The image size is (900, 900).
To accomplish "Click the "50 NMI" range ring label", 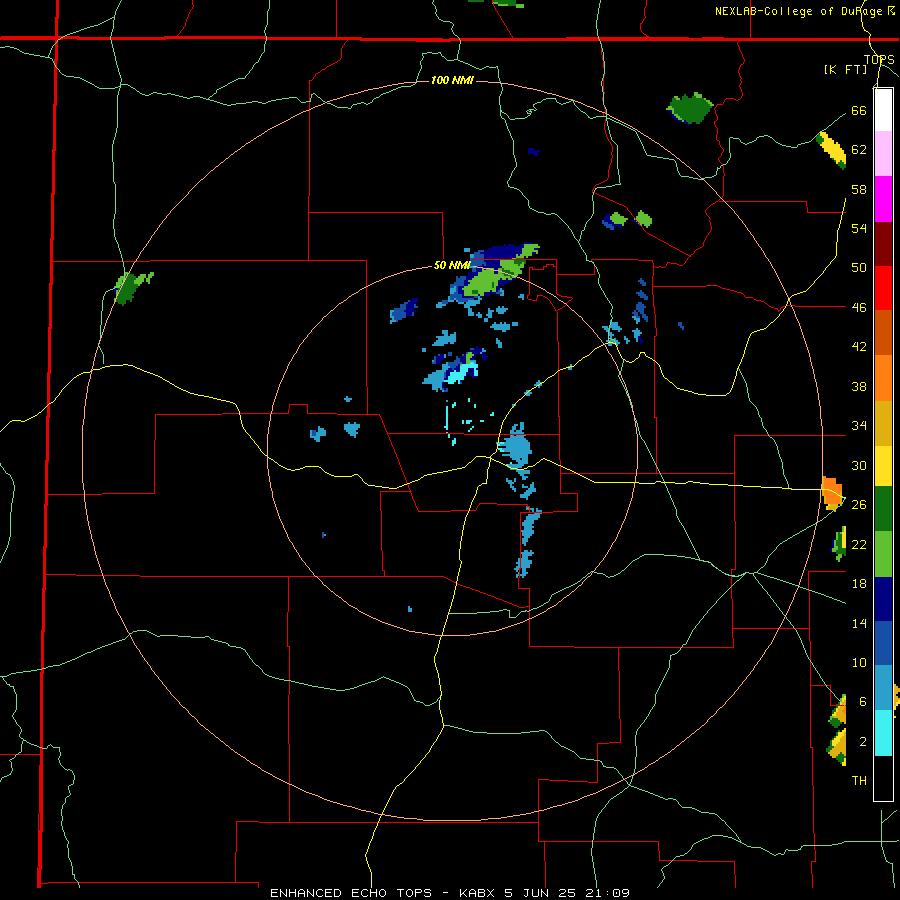I will point(452,265).
